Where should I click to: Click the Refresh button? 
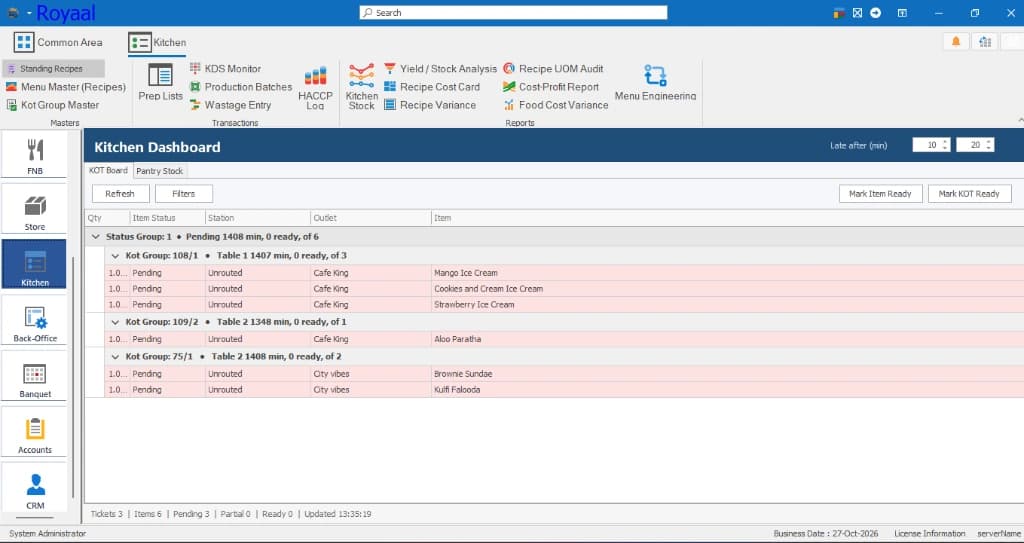[x=120, y=194]
